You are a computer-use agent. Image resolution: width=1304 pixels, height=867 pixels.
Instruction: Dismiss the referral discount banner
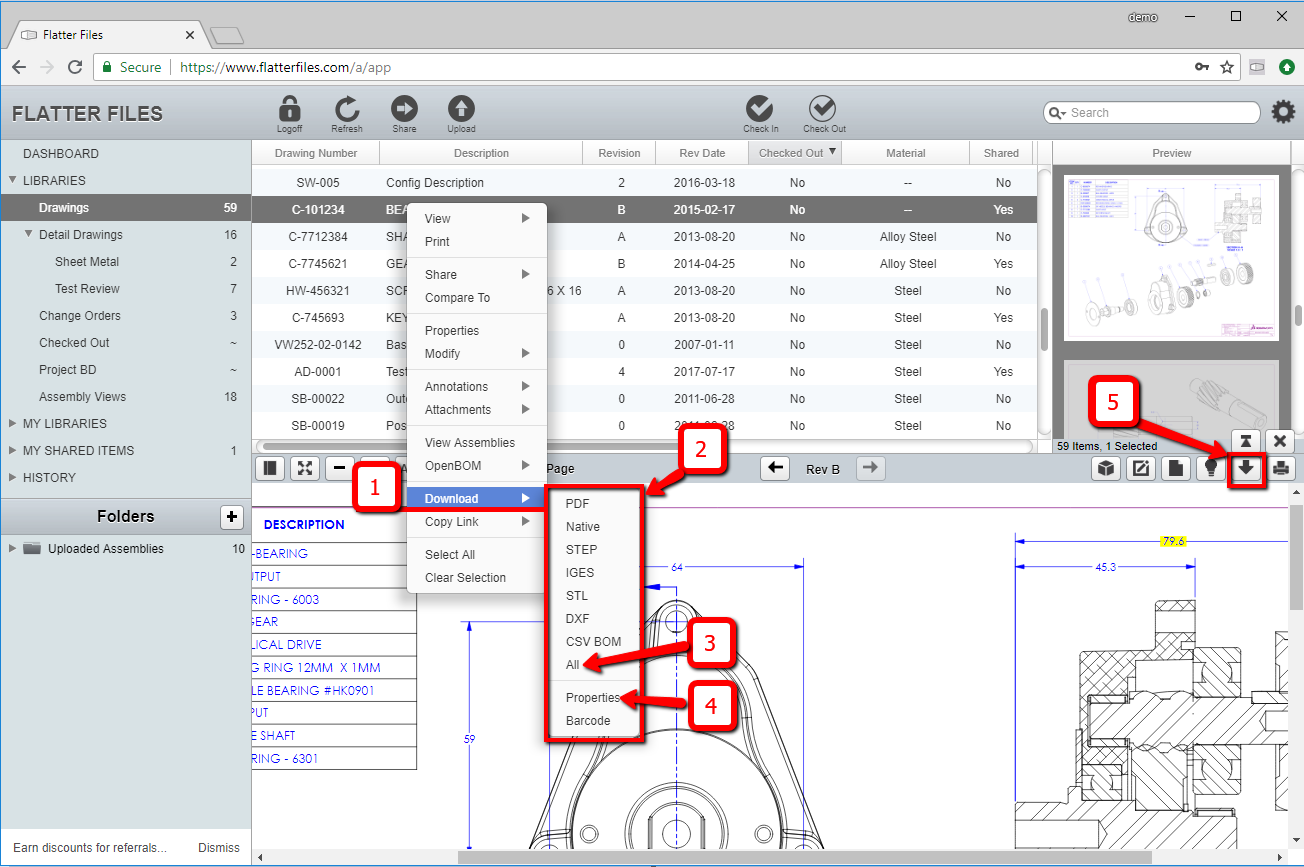point(219,847)
